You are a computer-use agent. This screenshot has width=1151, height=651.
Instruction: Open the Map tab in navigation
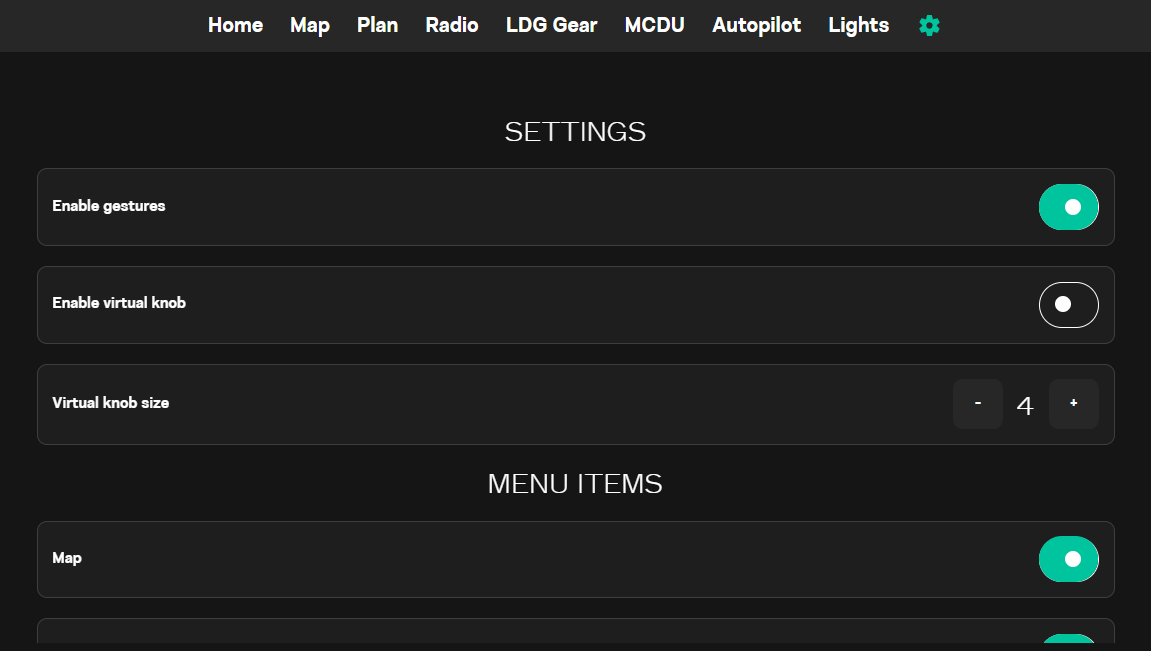(x=310, y=25)
